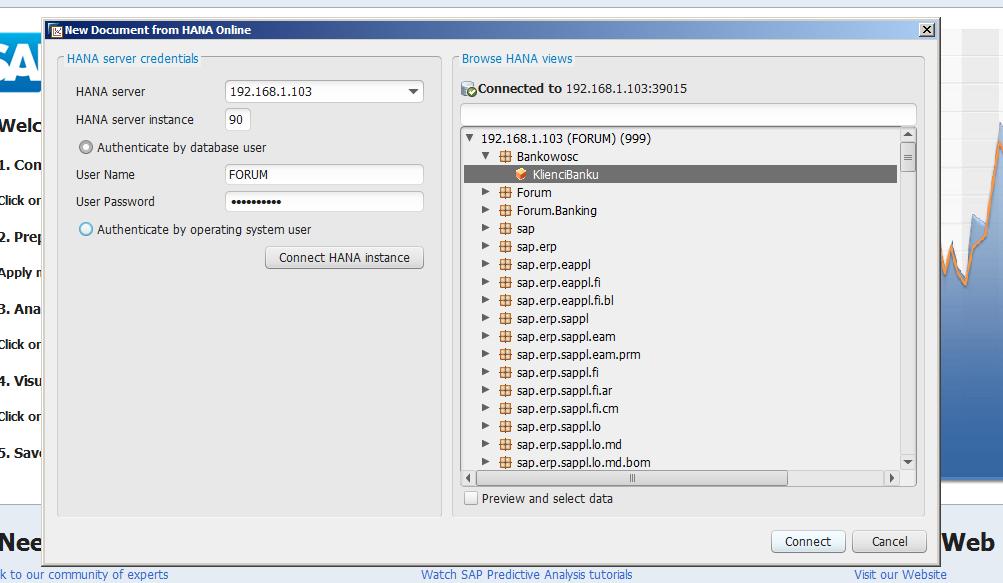
Task: Click the sap.erp.sappl.fi.ar package icon
Action: 505,390
